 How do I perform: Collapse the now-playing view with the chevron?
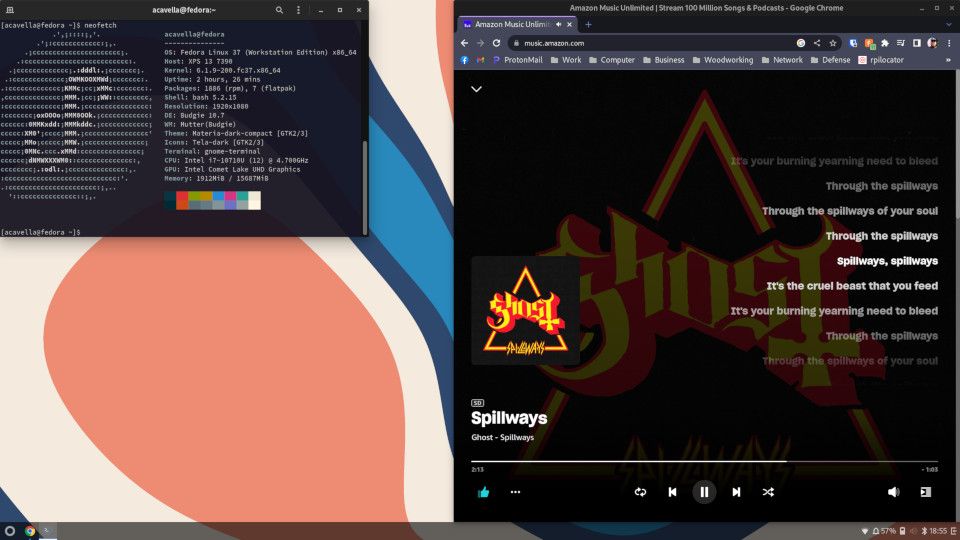(x=476, y=89)
